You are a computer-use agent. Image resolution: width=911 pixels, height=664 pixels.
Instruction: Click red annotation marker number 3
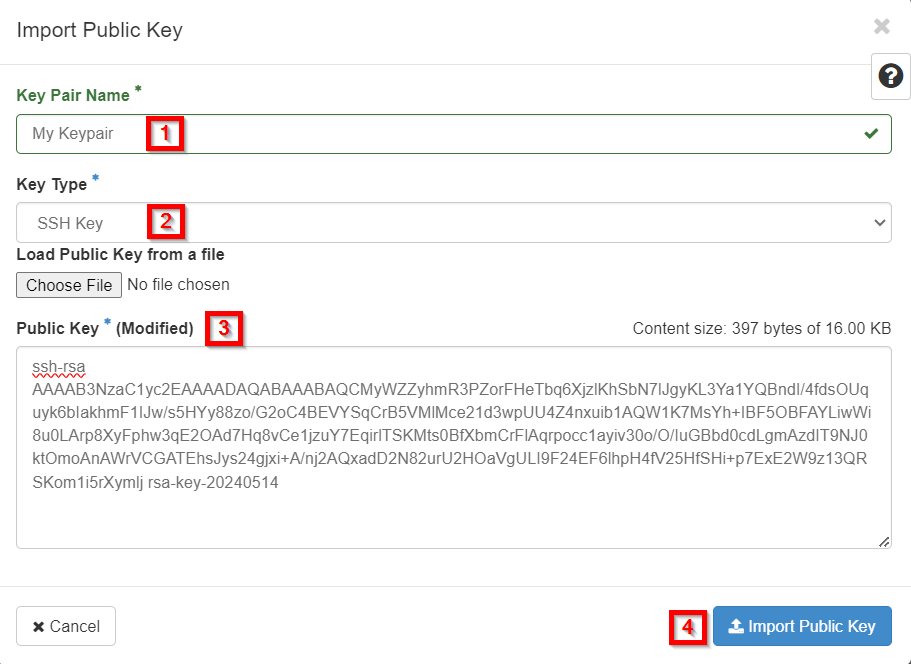224,329
